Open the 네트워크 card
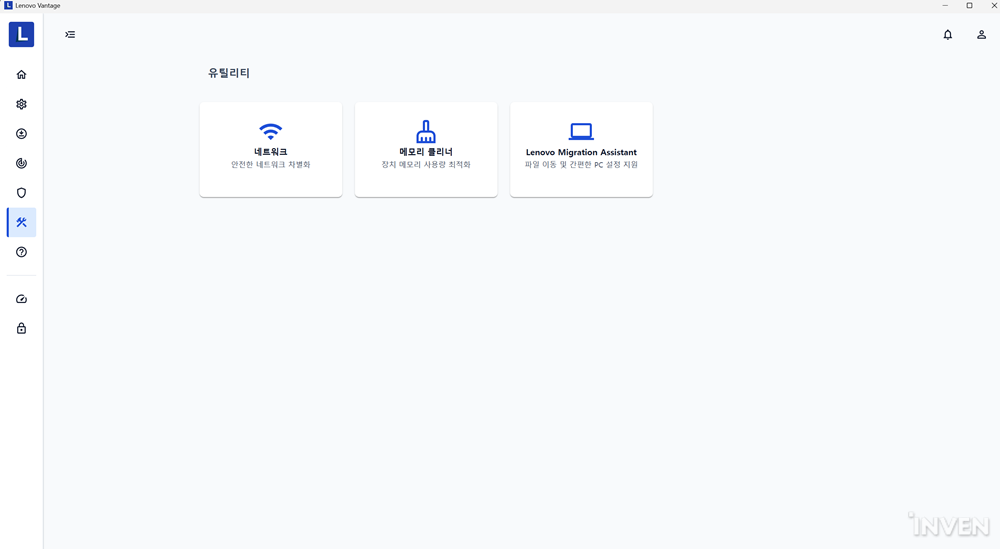Viewport: 1000px width, 549px height. tap(271, 150)
